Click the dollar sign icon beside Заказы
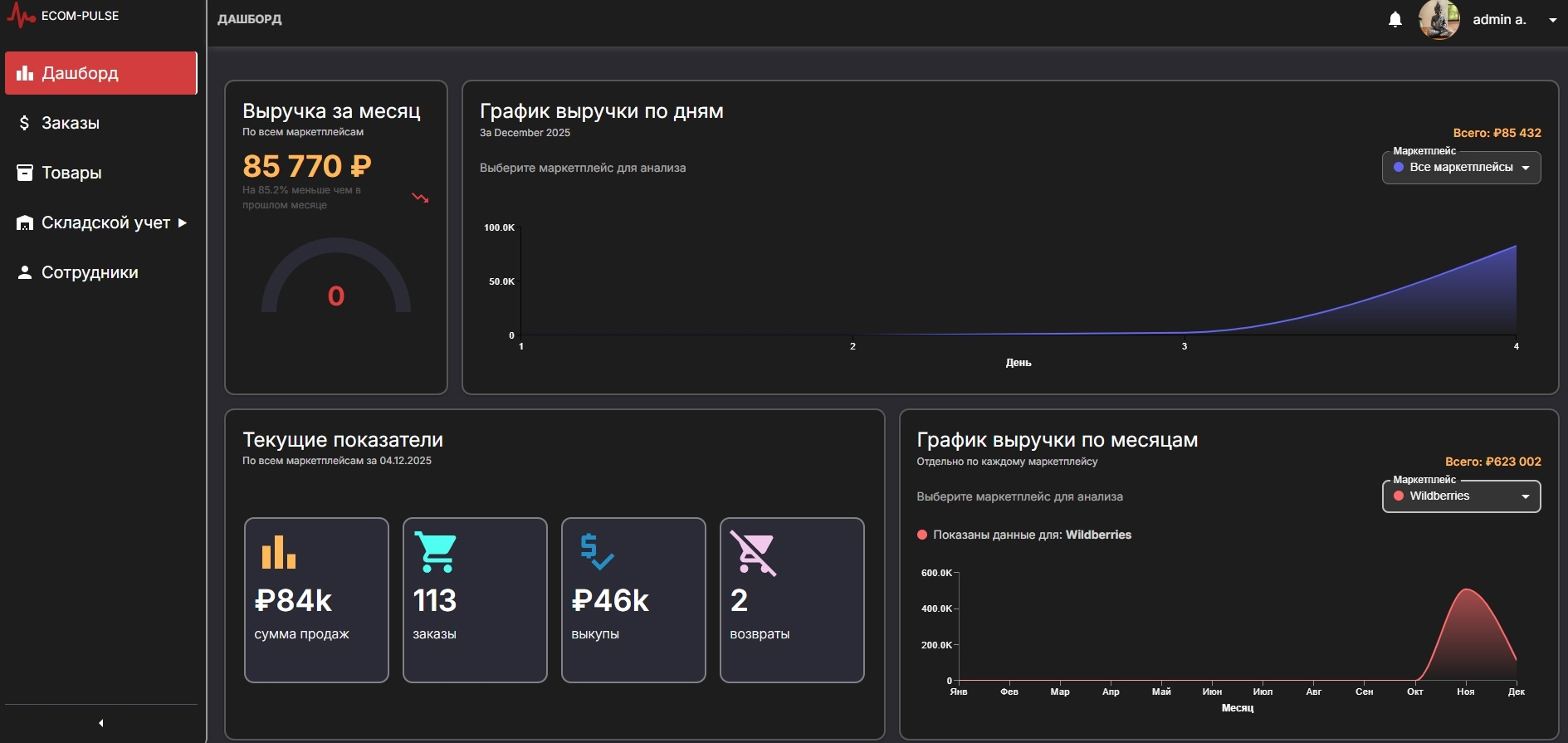This screenshot has height=743, width=1568. click(x=25, y=123)
